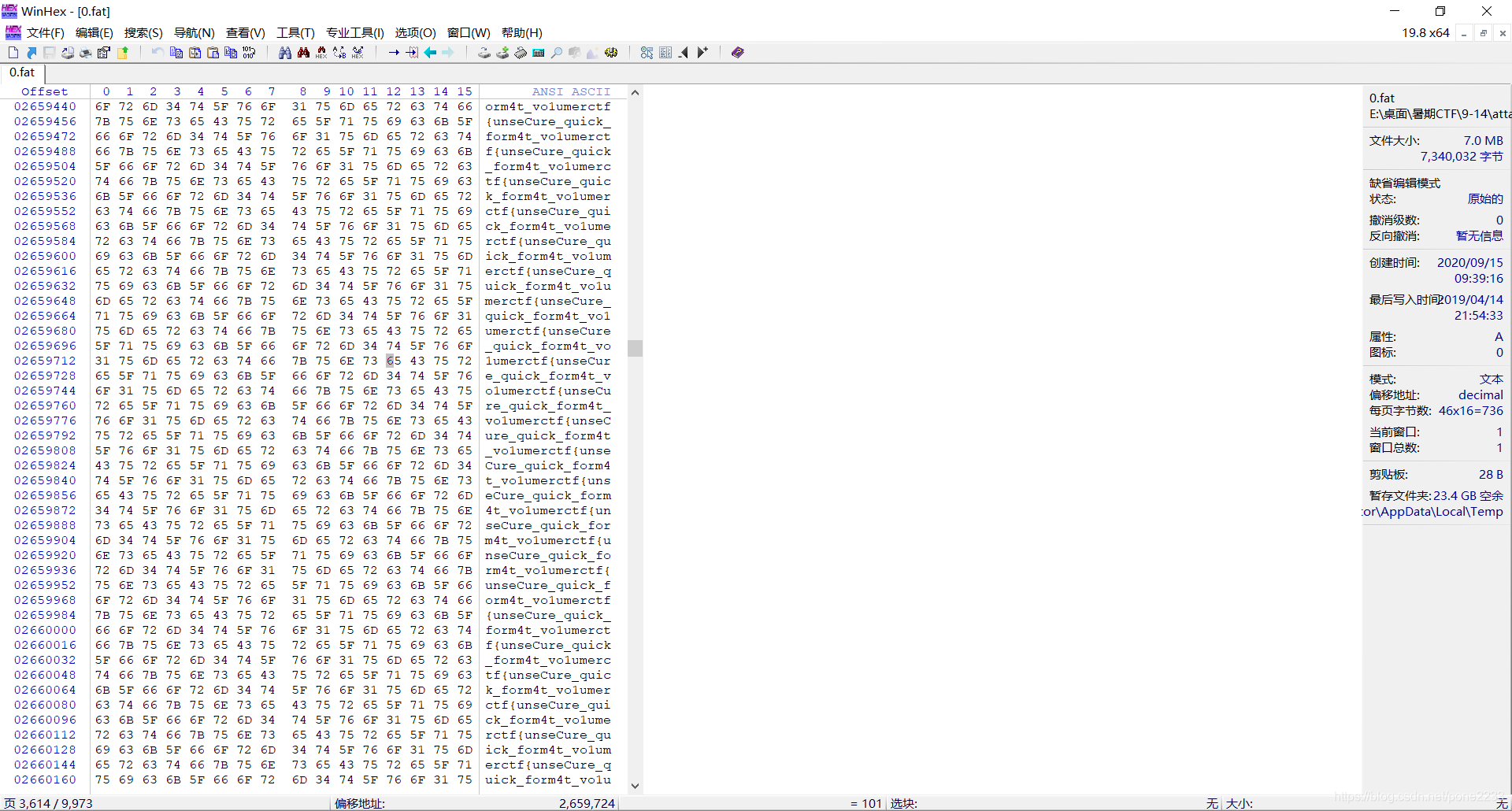
Task: Open a file using the blue arrow icon
Action: (31, 53)
